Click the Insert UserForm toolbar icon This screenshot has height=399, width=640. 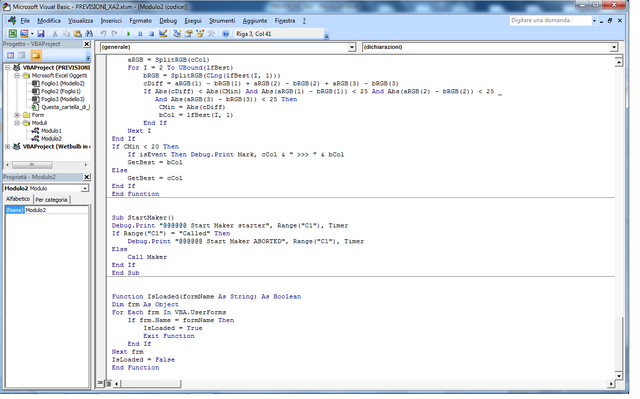coord(24,34)
